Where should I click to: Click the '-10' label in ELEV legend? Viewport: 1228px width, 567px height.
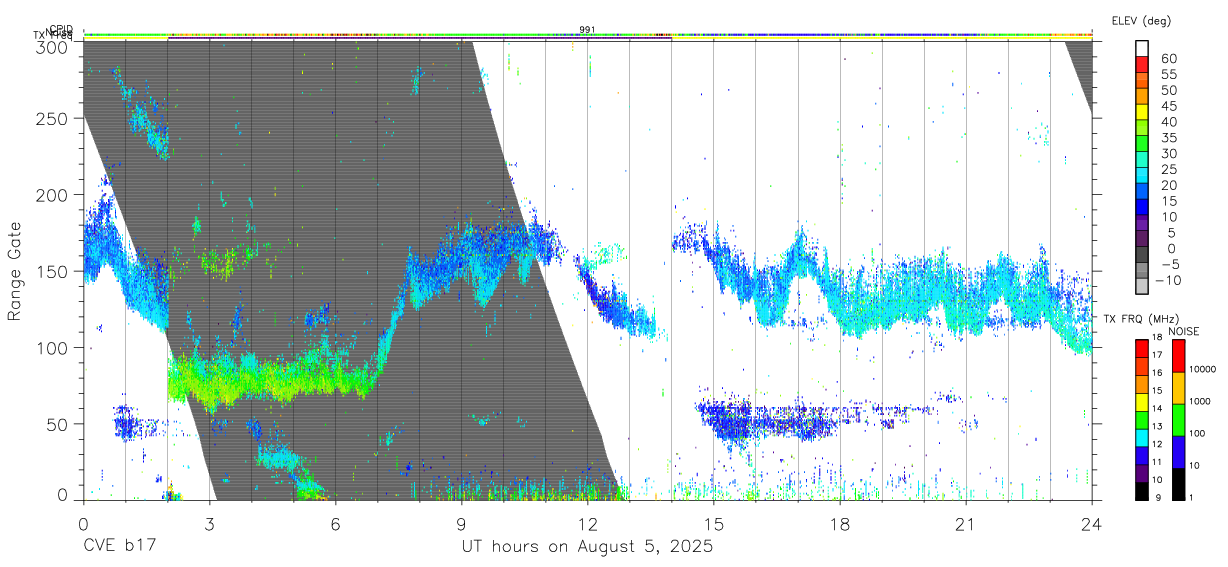(x=1170, y=280)
